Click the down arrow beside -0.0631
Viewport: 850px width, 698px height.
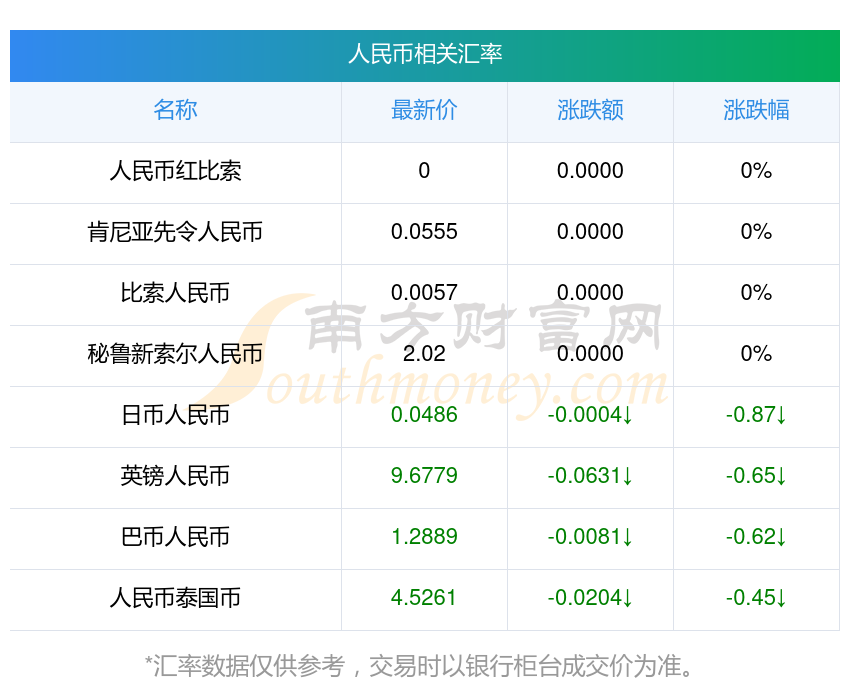[629, 477]
